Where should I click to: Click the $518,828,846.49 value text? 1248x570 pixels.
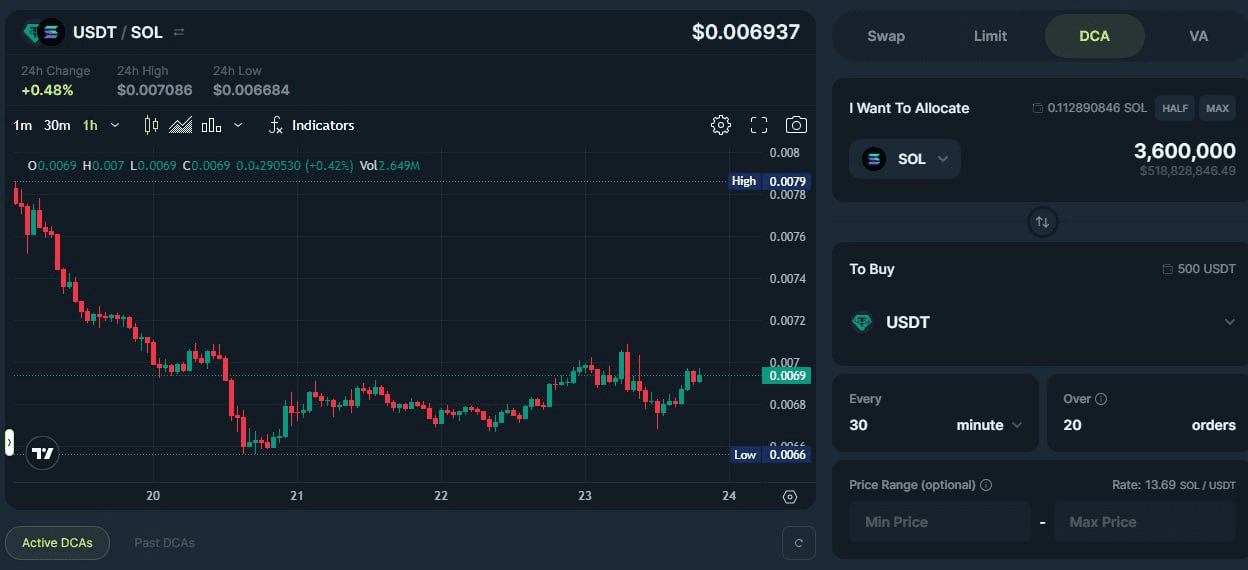tap(1188, 171)
